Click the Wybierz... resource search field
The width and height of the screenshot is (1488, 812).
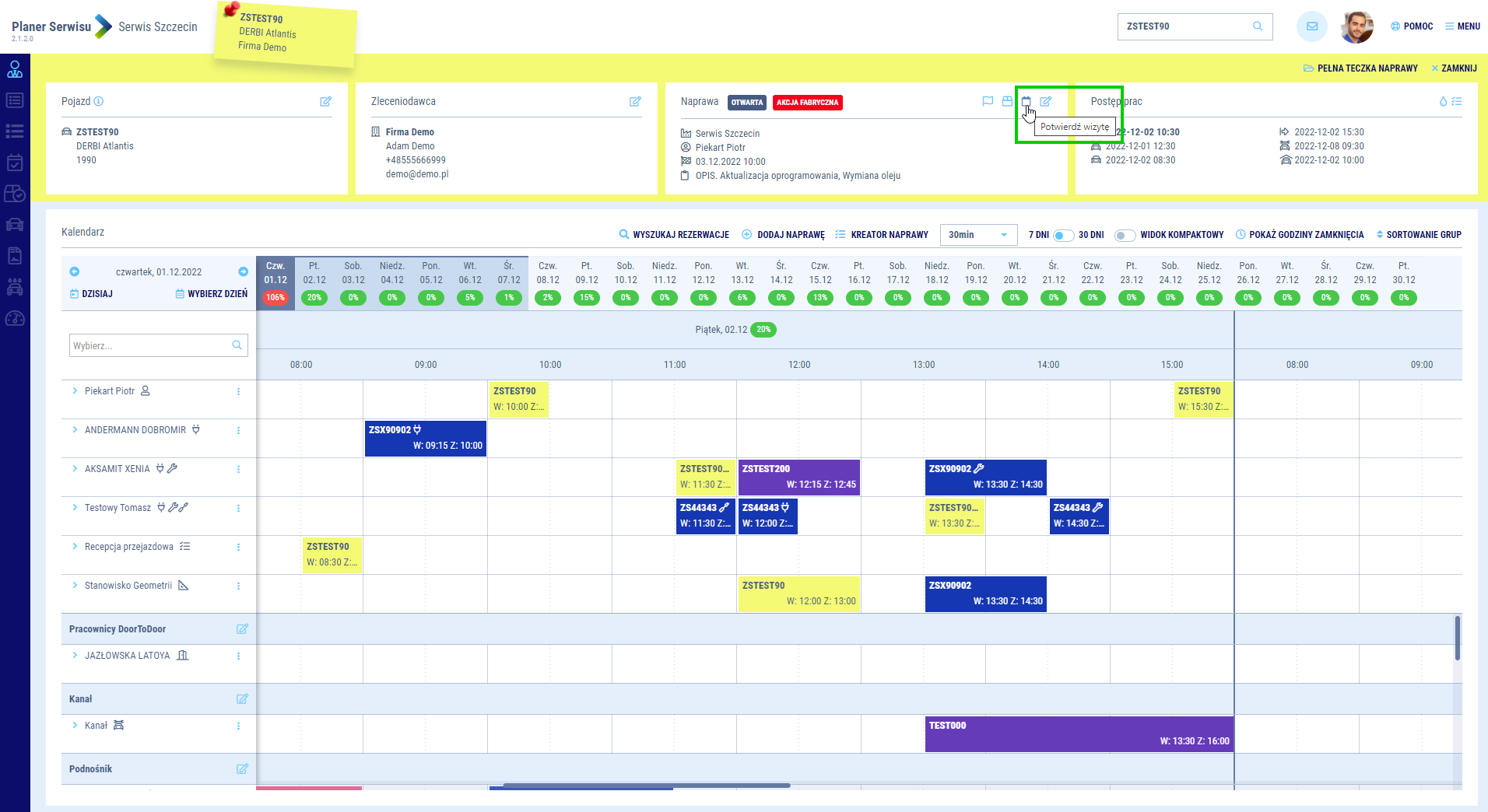[151, 346]
